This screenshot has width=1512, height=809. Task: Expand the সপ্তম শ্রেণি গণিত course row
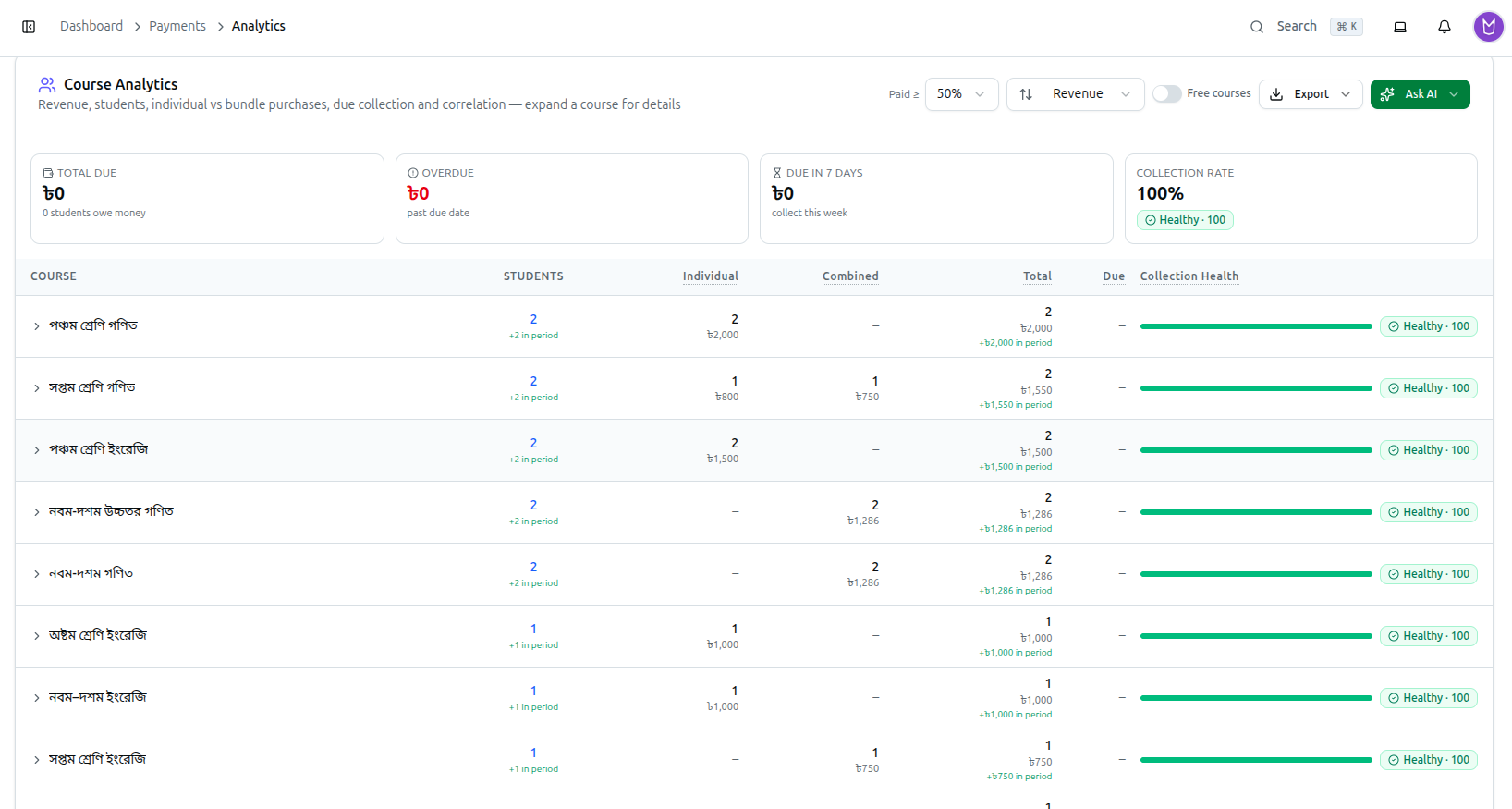37,388
